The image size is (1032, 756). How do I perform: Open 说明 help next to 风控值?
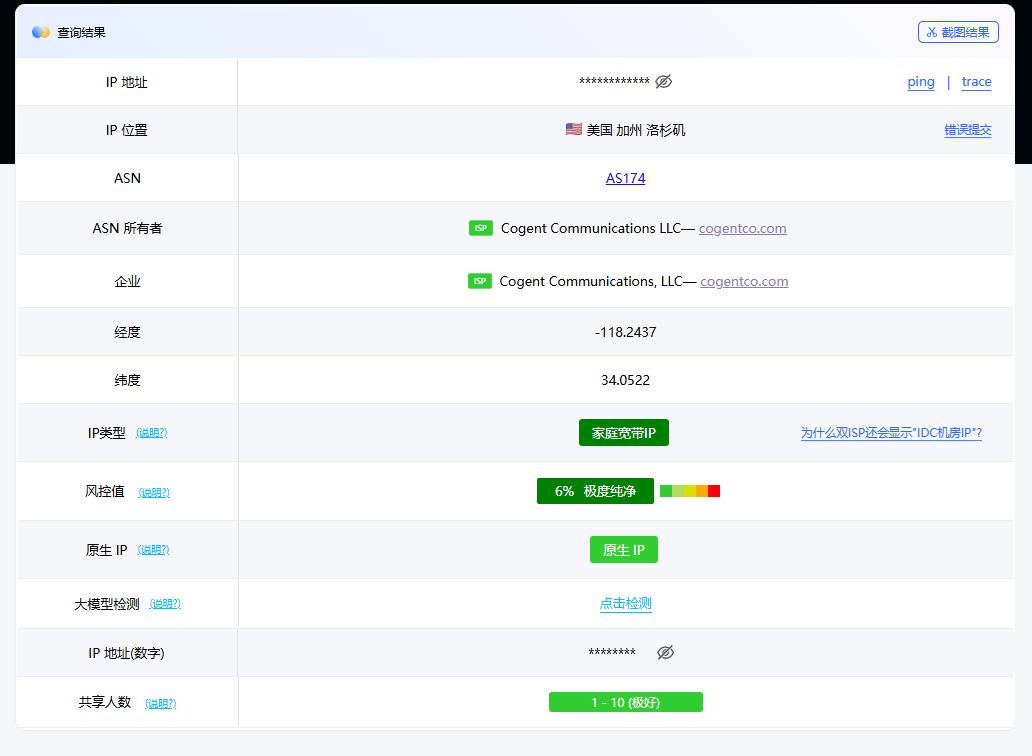(x=154, y=492)
